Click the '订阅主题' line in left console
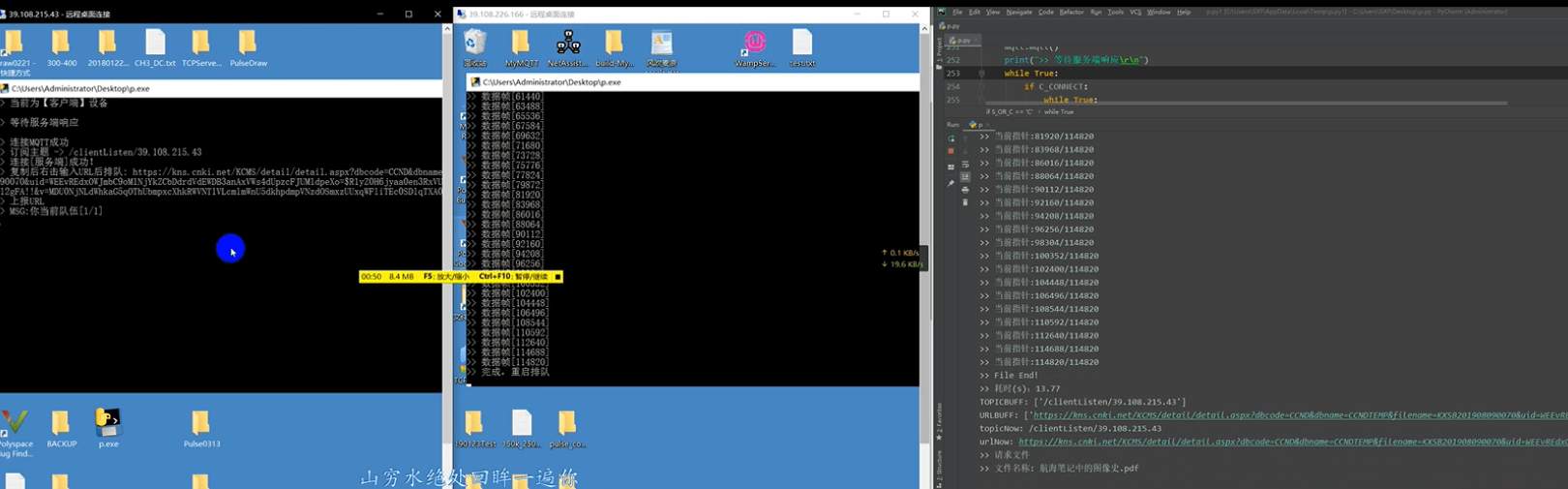 [x=101, y=152]
